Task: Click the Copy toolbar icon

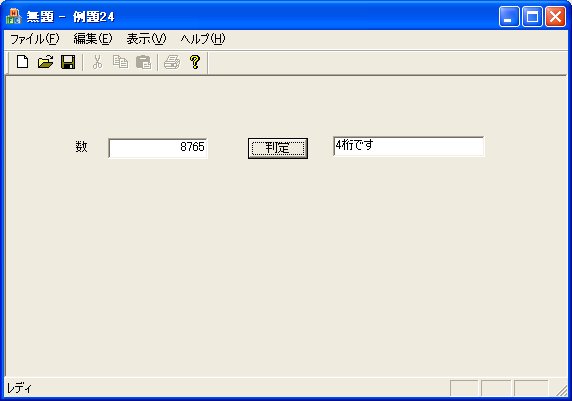Action: (120, 62)
